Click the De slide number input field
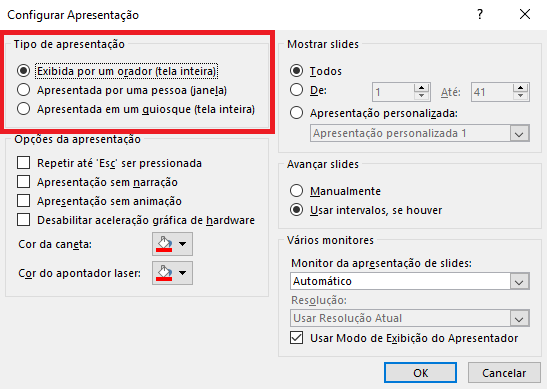The height and width of the screenshot is (389, 547). [393, 92]
